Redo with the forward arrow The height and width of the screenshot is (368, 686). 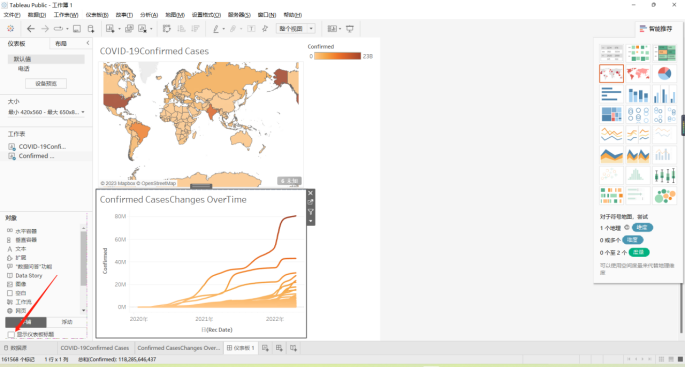click(x=45, y=28)
